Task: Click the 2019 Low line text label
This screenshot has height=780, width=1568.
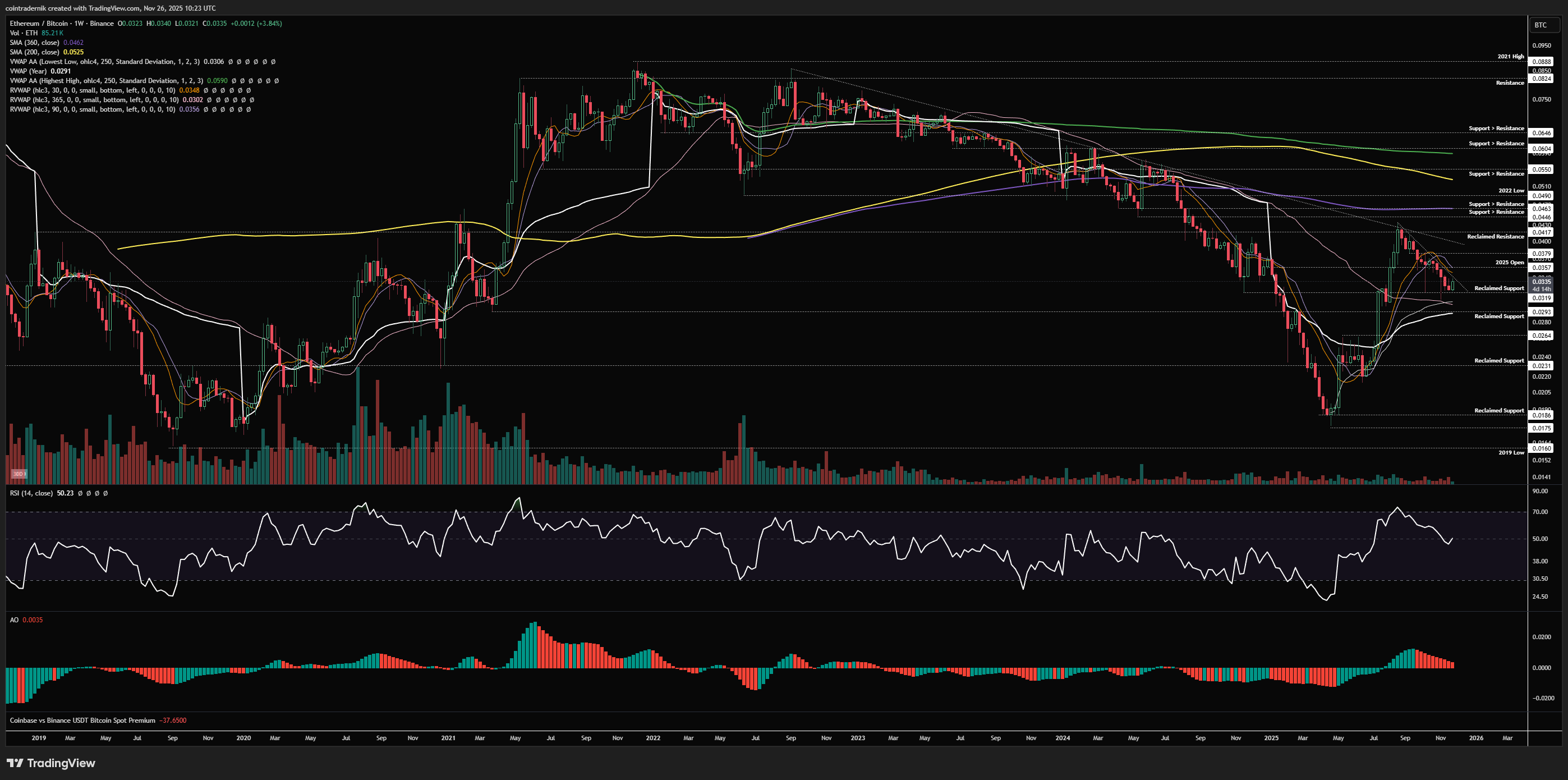Action: (1511, 452)
